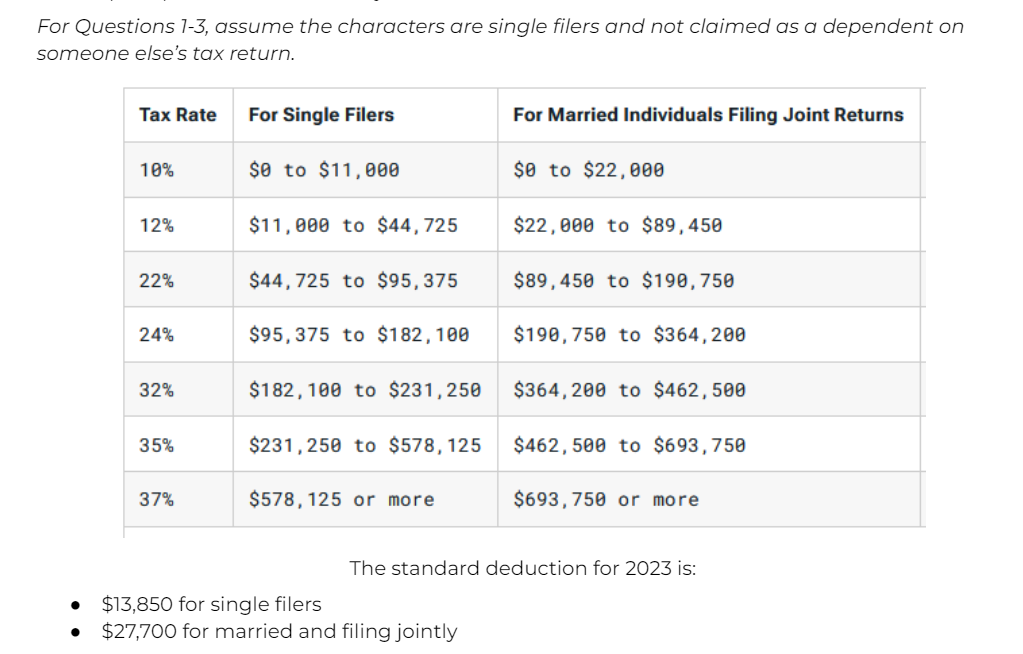Click the "$11,000 to $44,725" cell
The width and height of the screenshot is (1023, 654).
353,225
